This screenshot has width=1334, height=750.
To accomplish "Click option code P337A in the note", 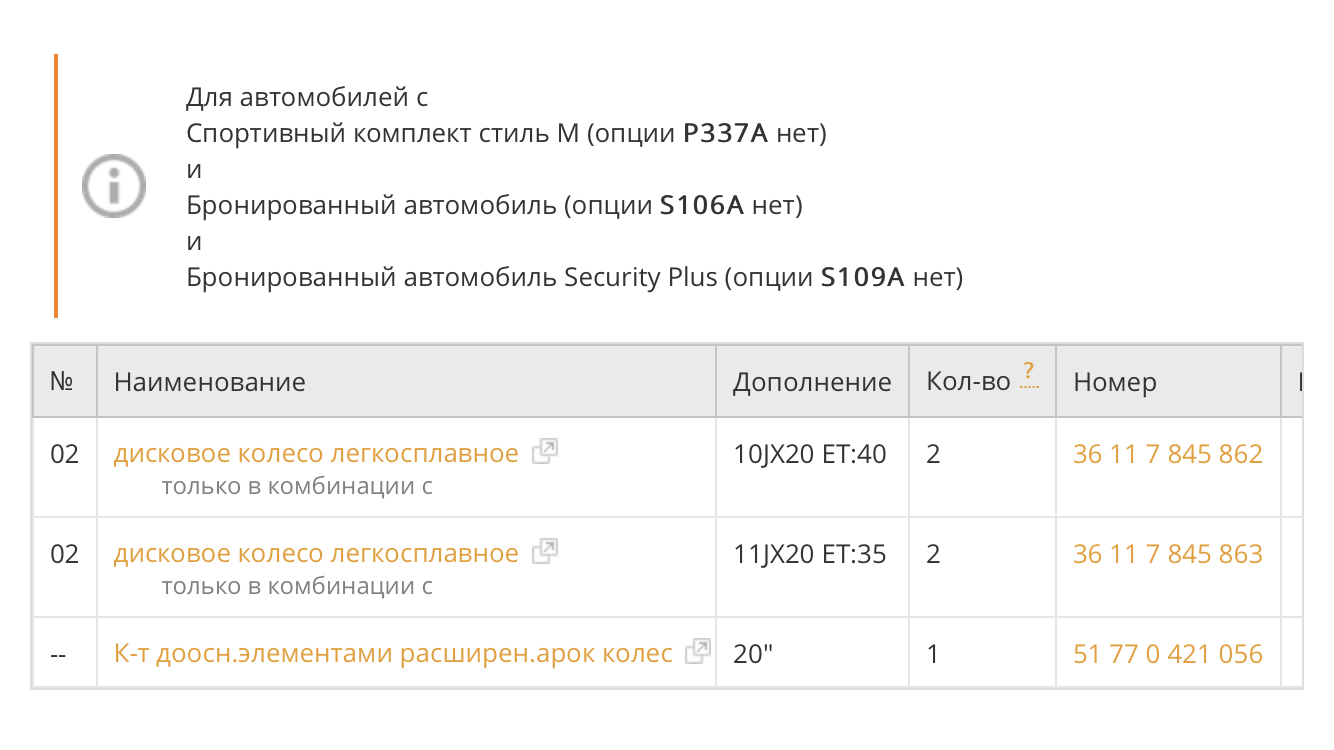I will pos(725,134).
